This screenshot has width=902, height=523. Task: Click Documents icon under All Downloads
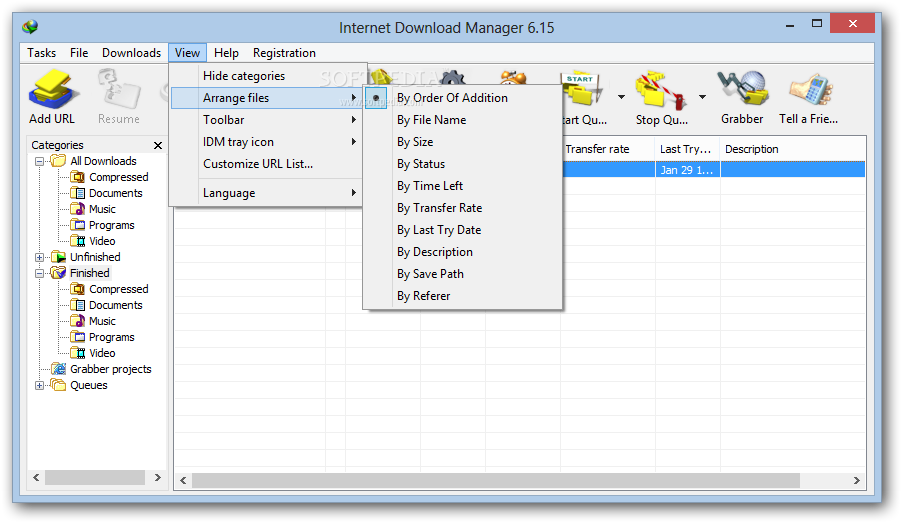pyautogui.click(x=78, y=193)
